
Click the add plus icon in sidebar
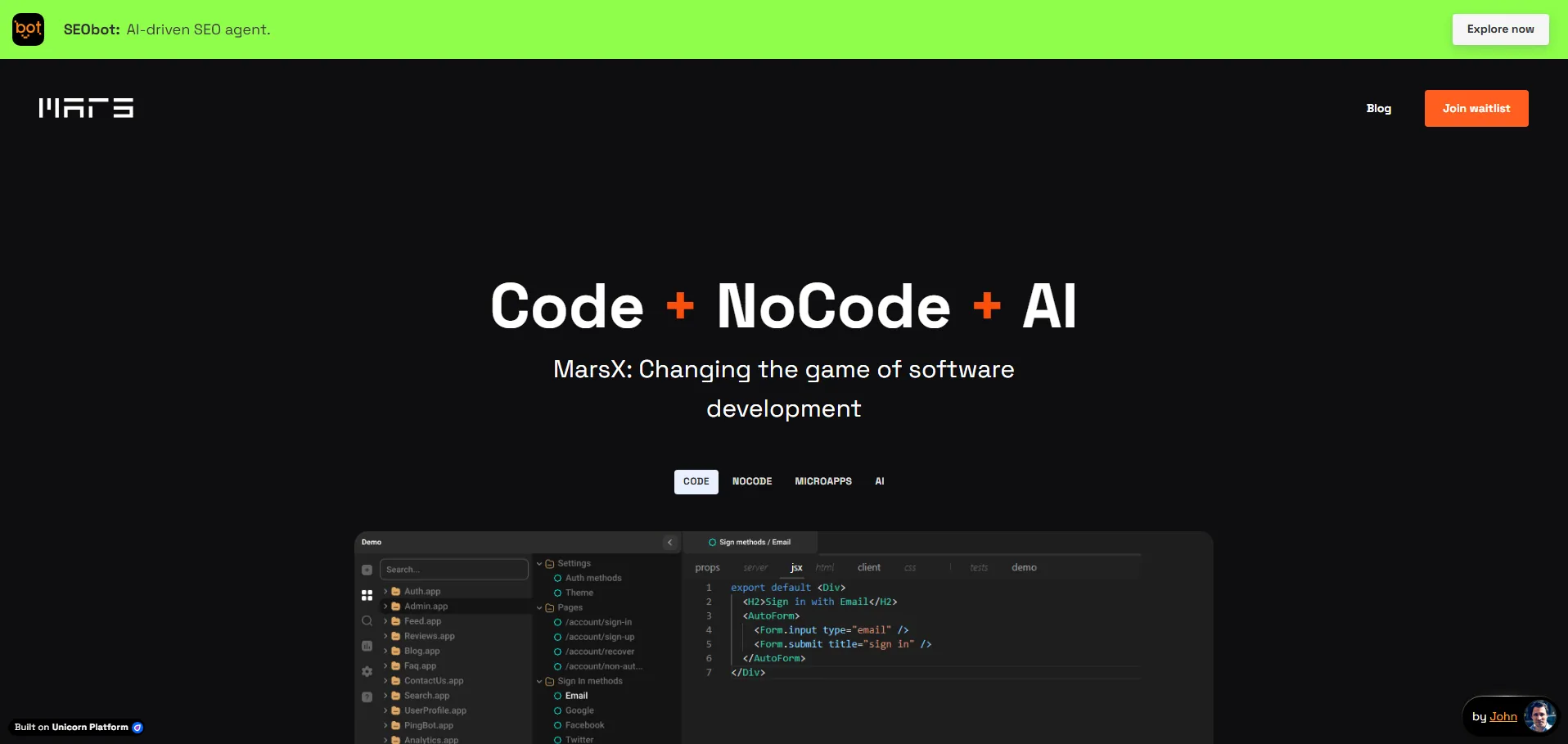(x=367, y=570)
